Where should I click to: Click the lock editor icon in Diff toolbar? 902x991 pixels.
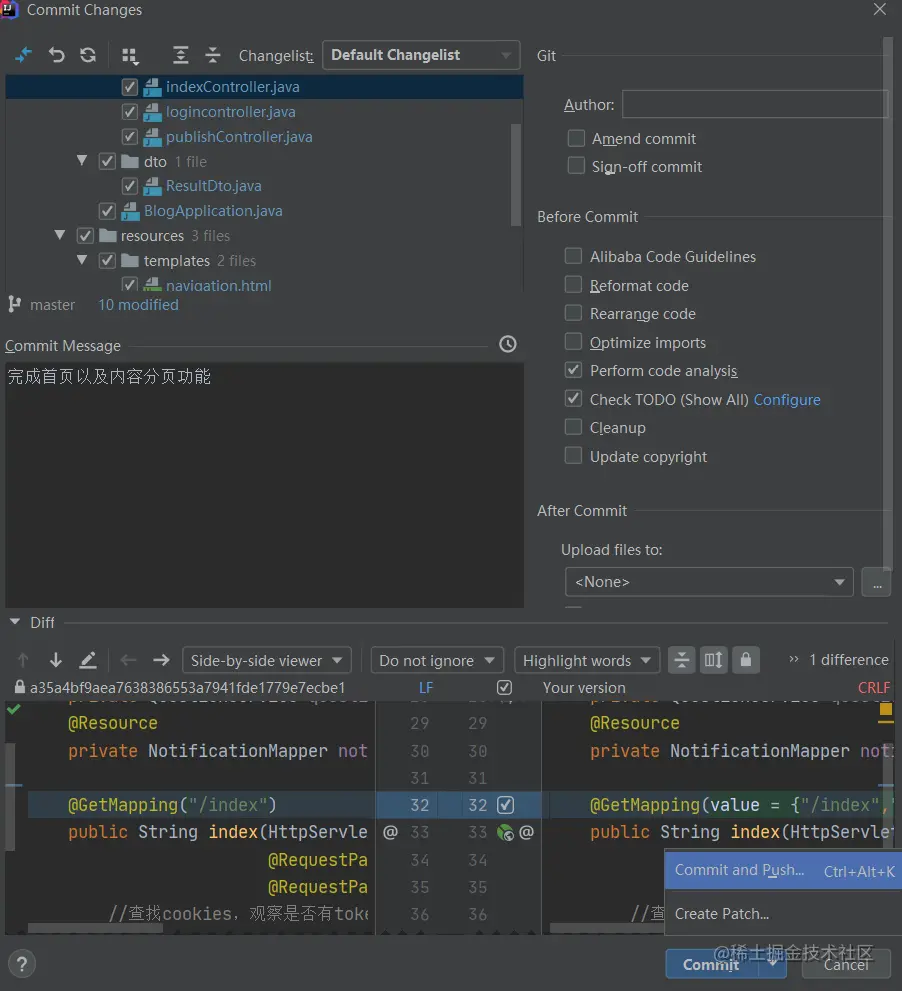click(x=746, y=660)
